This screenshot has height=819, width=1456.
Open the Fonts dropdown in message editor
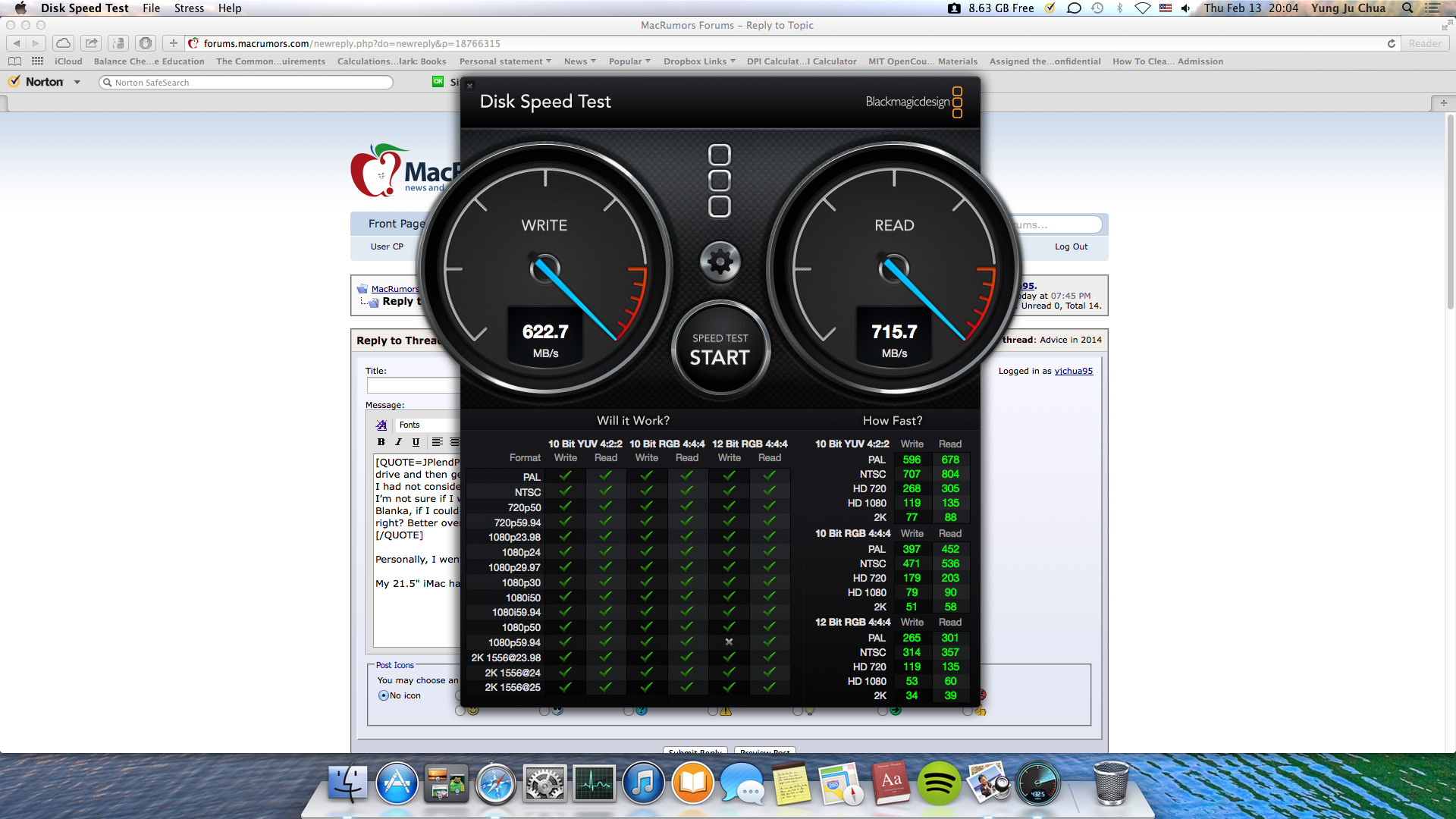427,425
